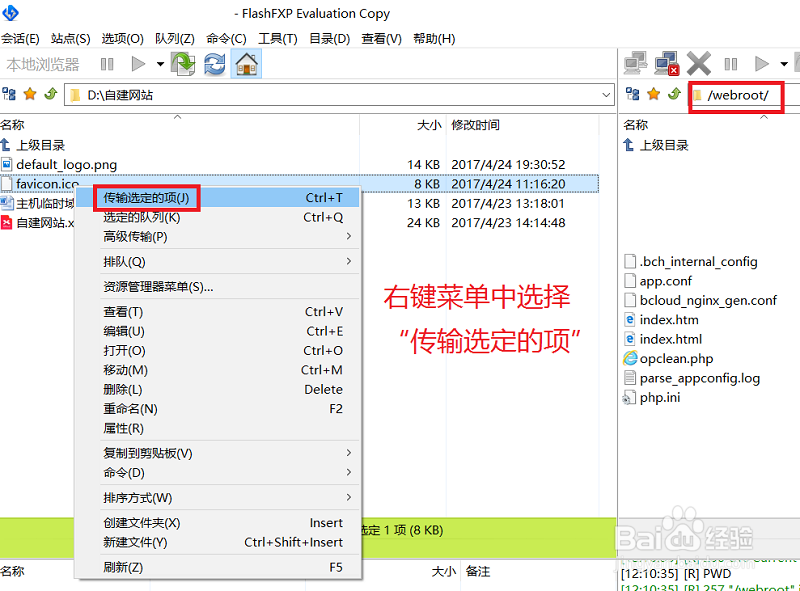Click the remote disconnect icon with red mark
This screenshot has height=591, width=800.
point(666,64)
